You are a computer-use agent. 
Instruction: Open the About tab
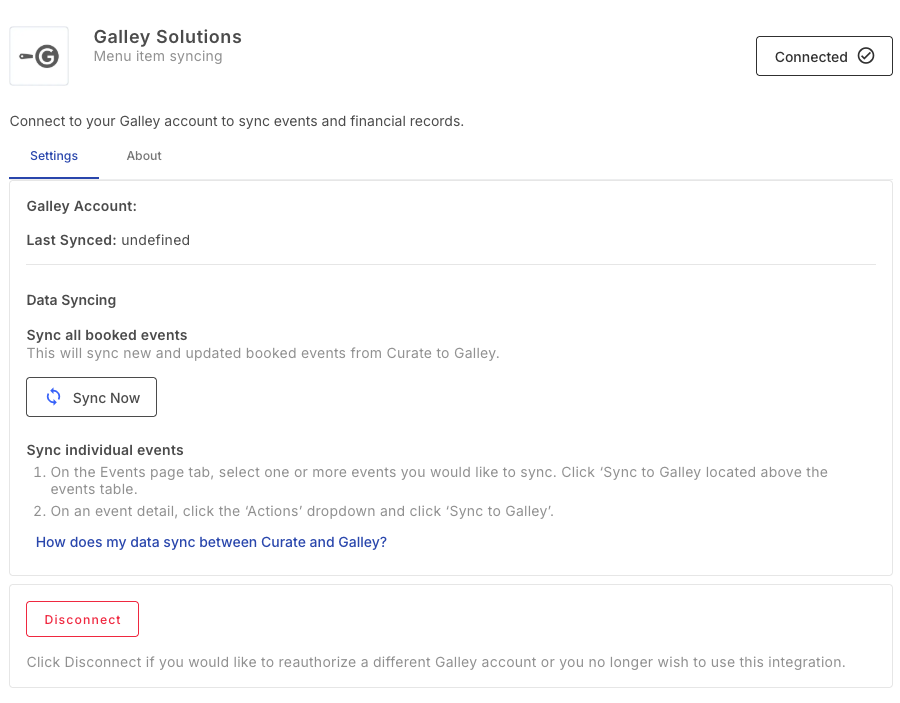click(144, 156)
